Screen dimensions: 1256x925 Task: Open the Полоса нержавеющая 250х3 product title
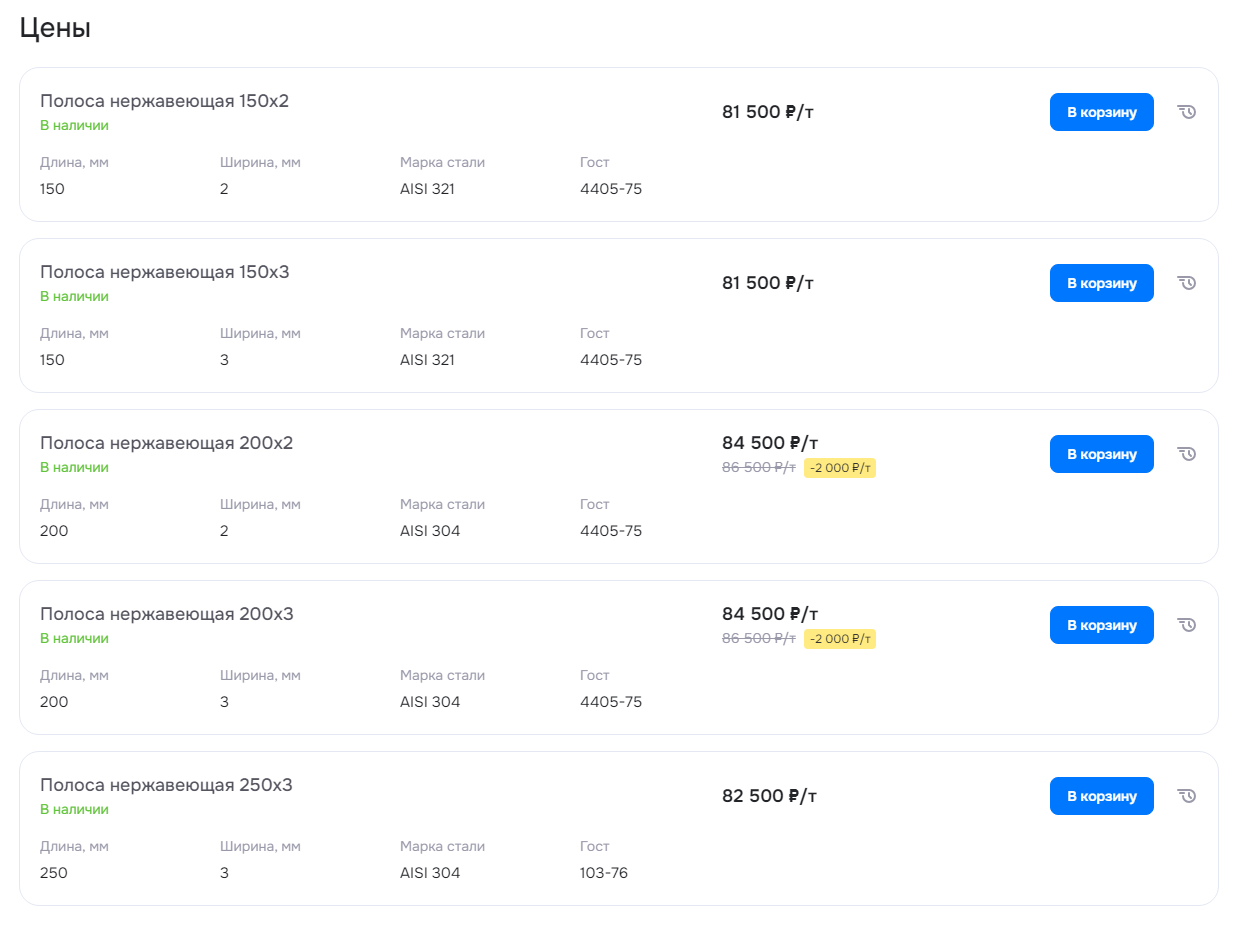166,785
